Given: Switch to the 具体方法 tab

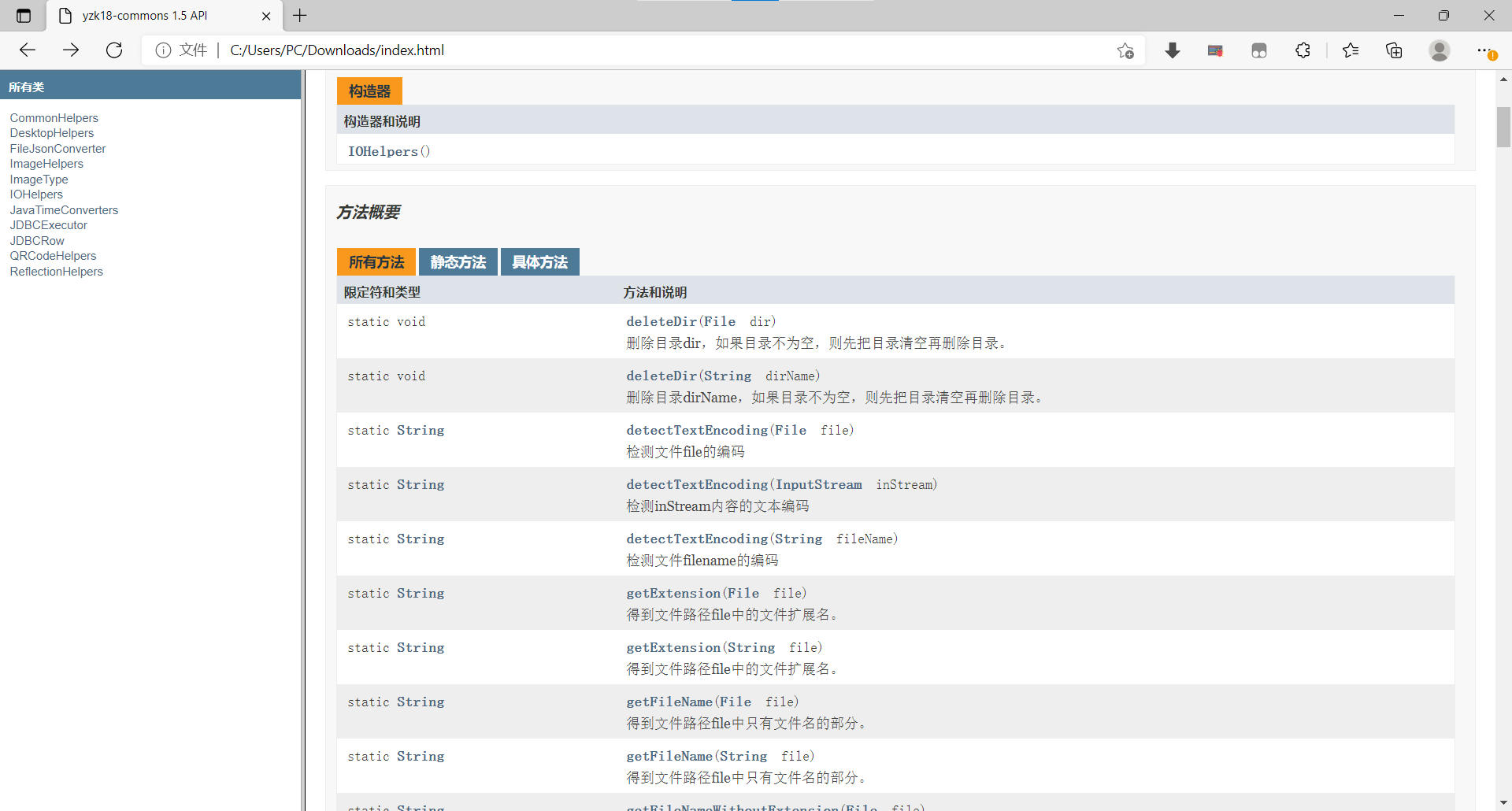Looking at the screenshot, I should click(x=539, y=261).
